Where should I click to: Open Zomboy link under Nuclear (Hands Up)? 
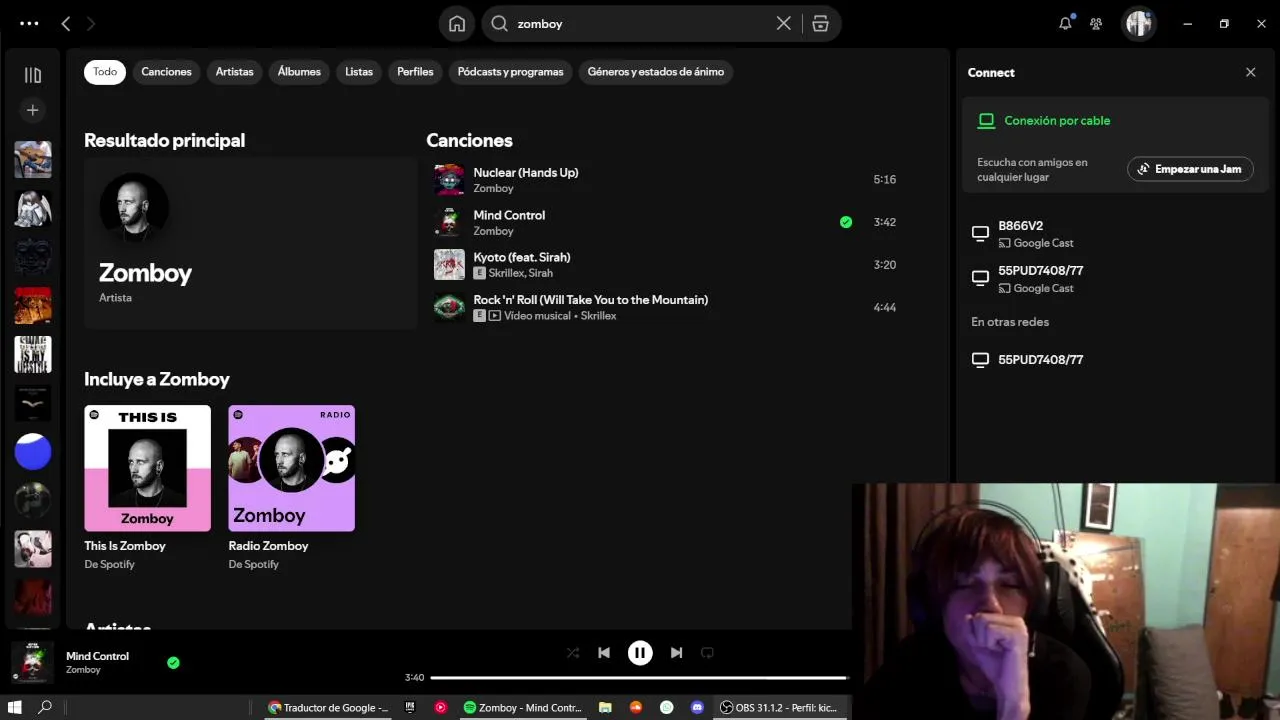pos(493,188)
